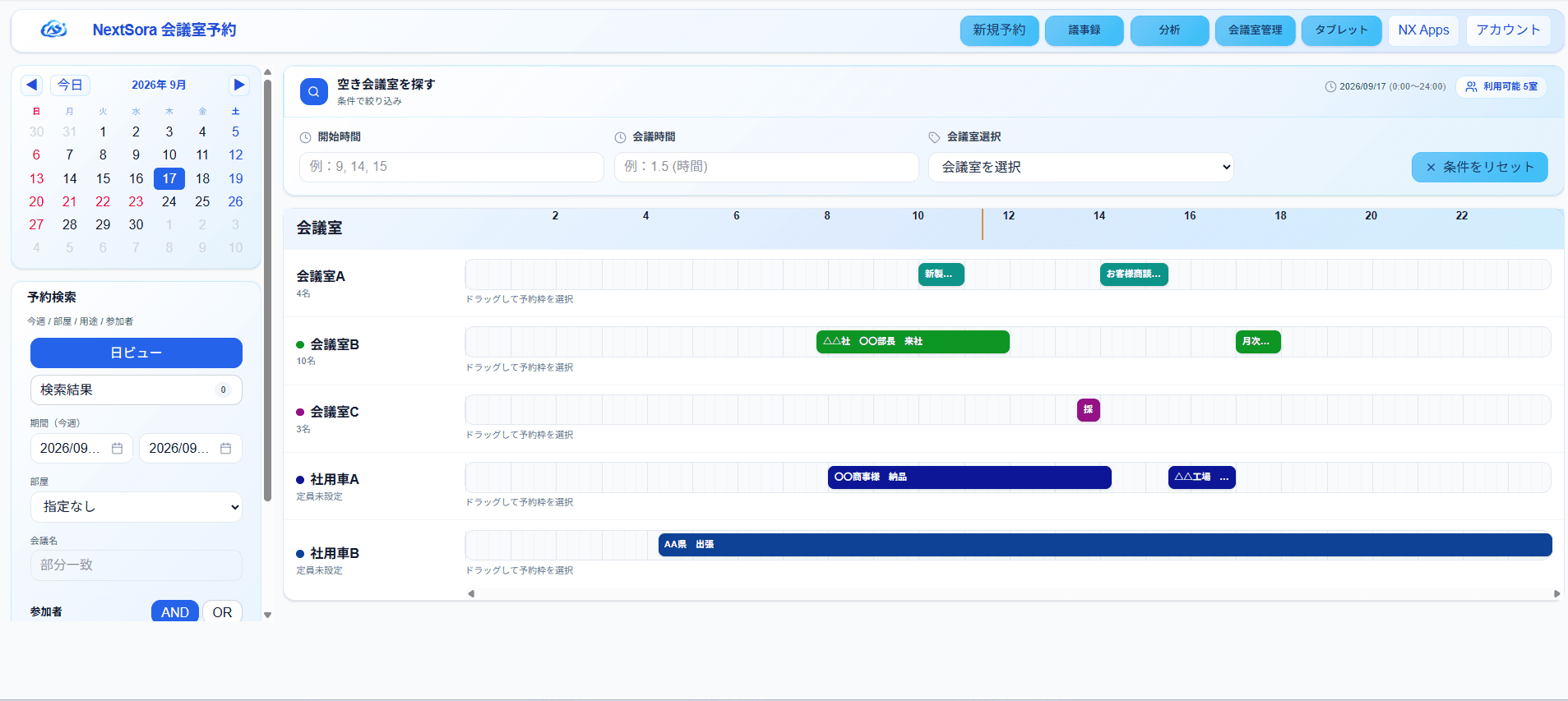Screen dimensions: 1568x701
Task: Select AND participant match mode
Action: [x=175, y=611]
